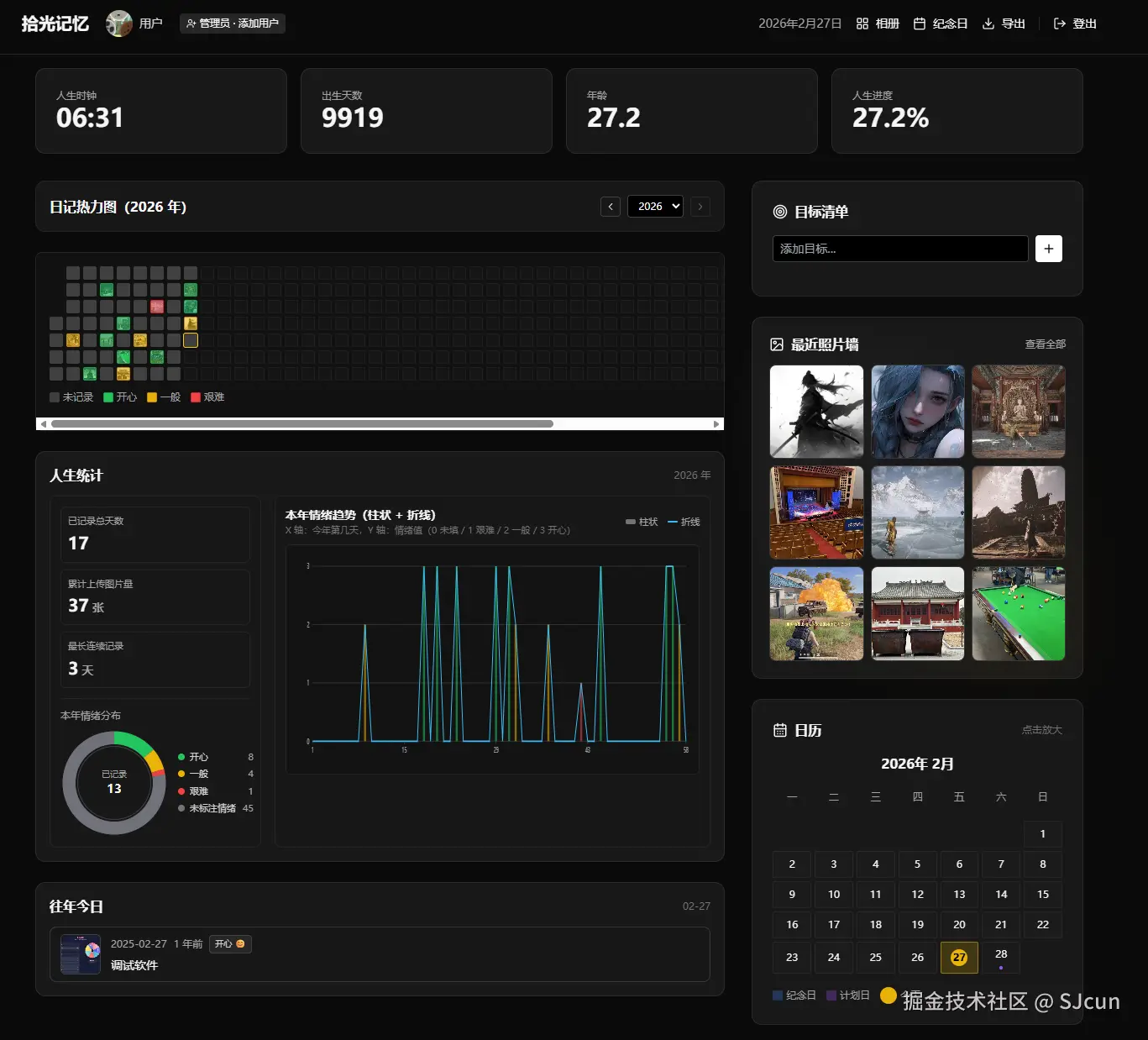This screenshot has width=1148, height=1040.
Task: Select highlighted day 27 in calendar
Action: coord(959,958)
